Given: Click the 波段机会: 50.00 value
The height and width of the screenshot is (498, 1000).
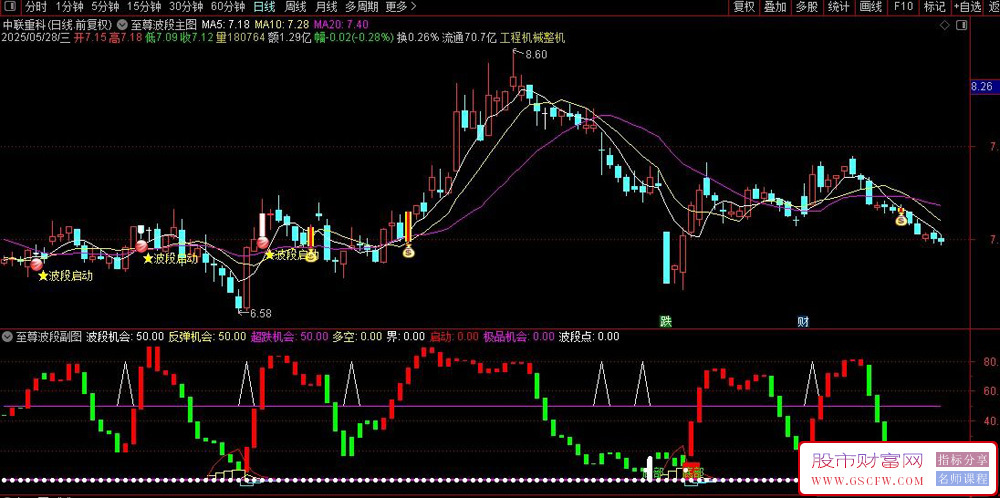Looking at the screenshot, I should coord(126,336).
